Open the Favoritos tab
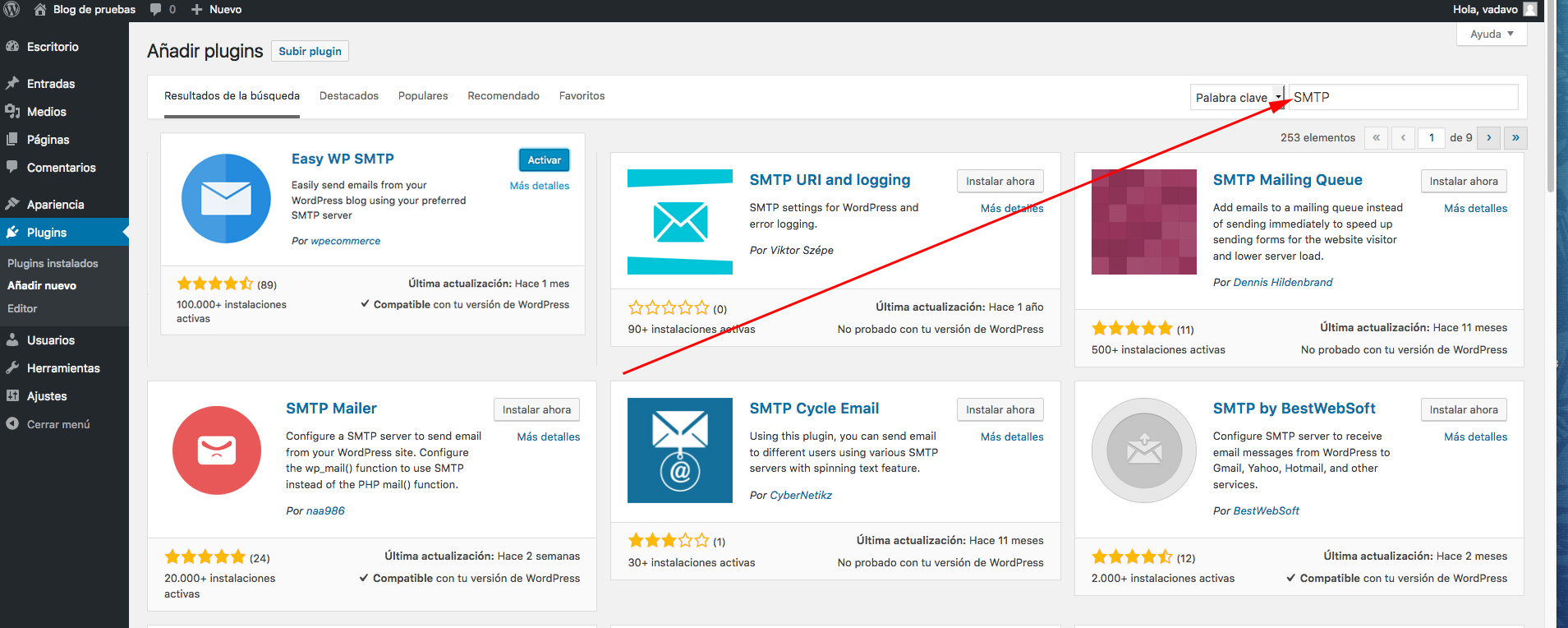The image size is (1568, 628). pos(582,96)
